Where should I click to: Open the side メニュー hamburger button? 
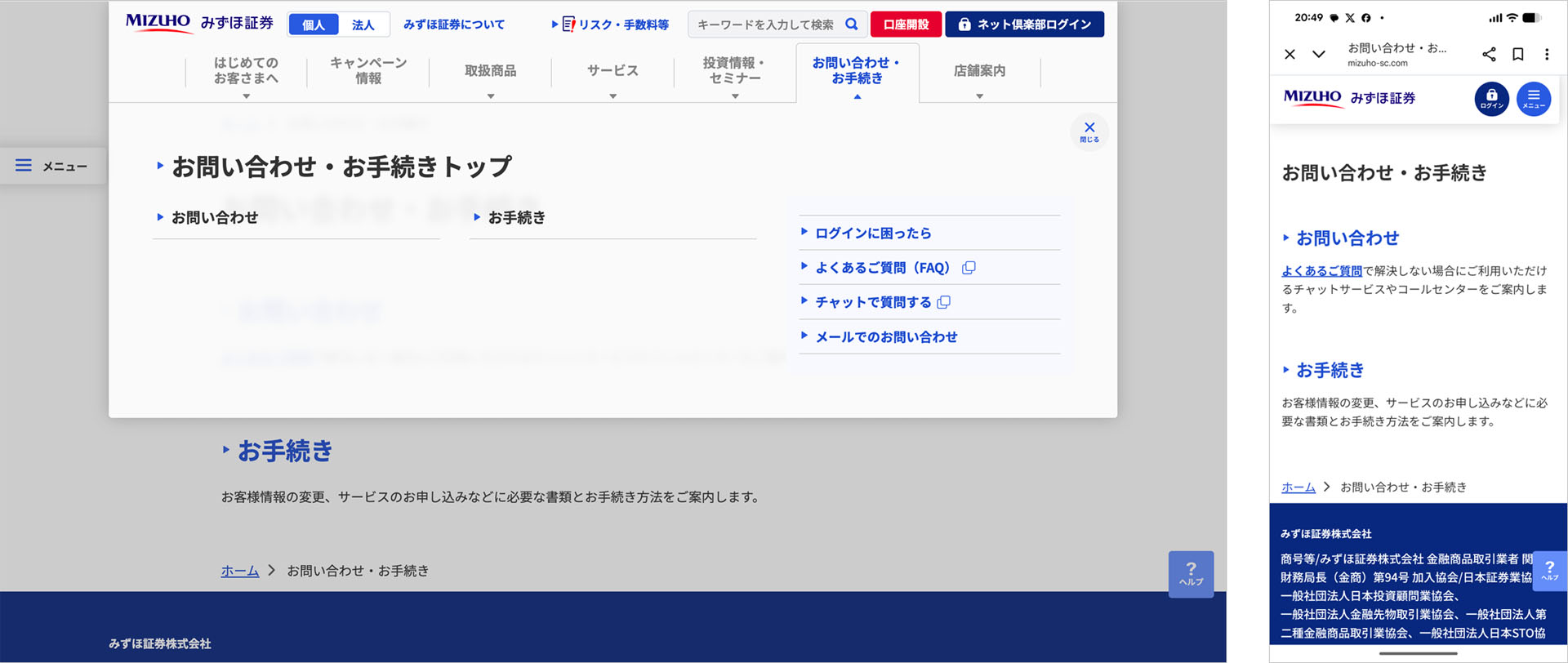tap(52, 166)
